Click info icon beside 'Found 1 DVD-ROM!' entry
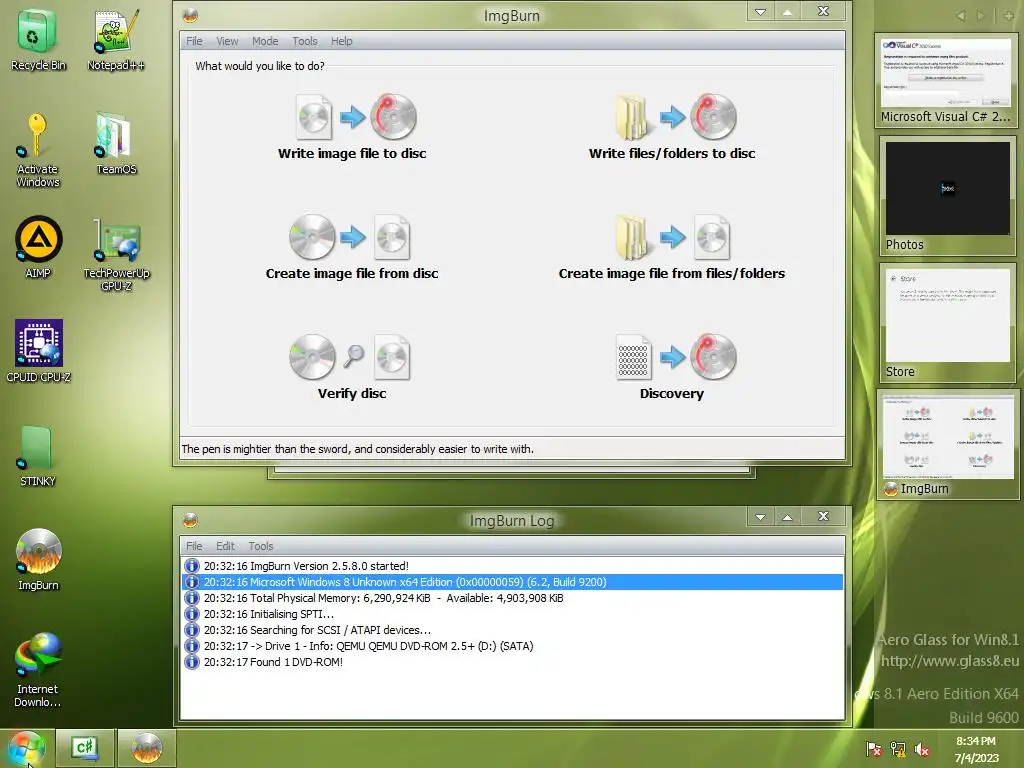Screen dimensions: 1024x768 point(191,662)
